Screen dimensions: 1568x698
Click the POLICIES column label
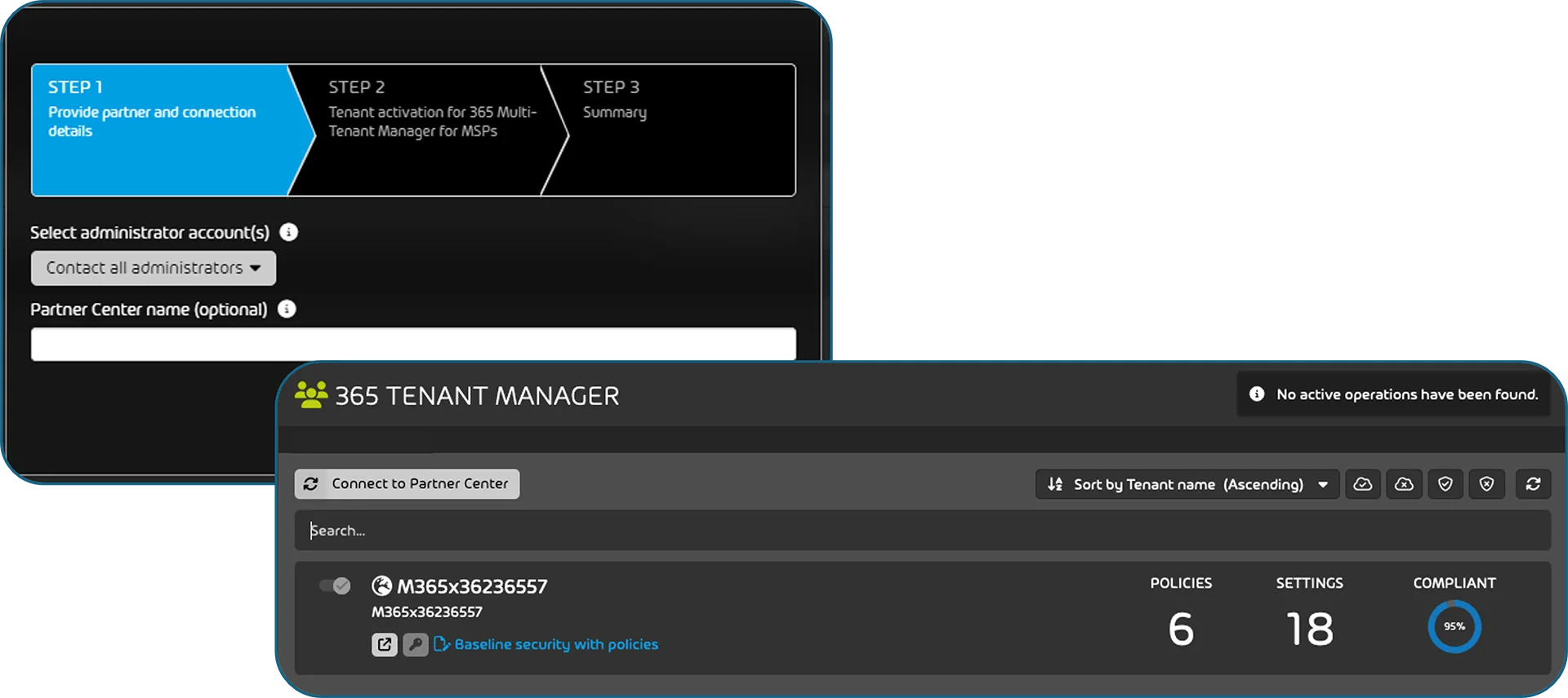tap(1181, 583)
